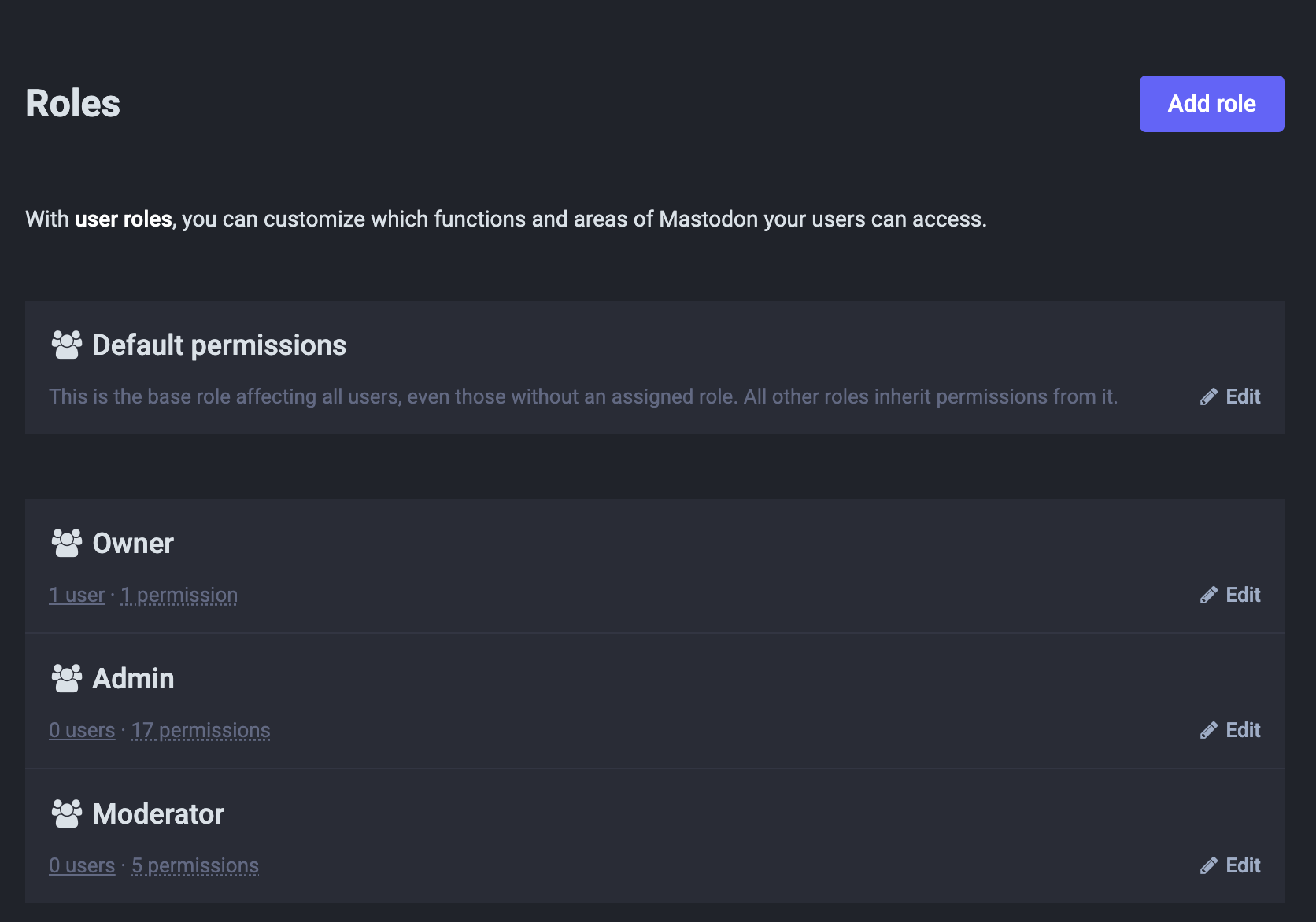The image size is (1316, 922).
Task: Click the pencil icon in Admin row
Action: tap(1209, 730)
